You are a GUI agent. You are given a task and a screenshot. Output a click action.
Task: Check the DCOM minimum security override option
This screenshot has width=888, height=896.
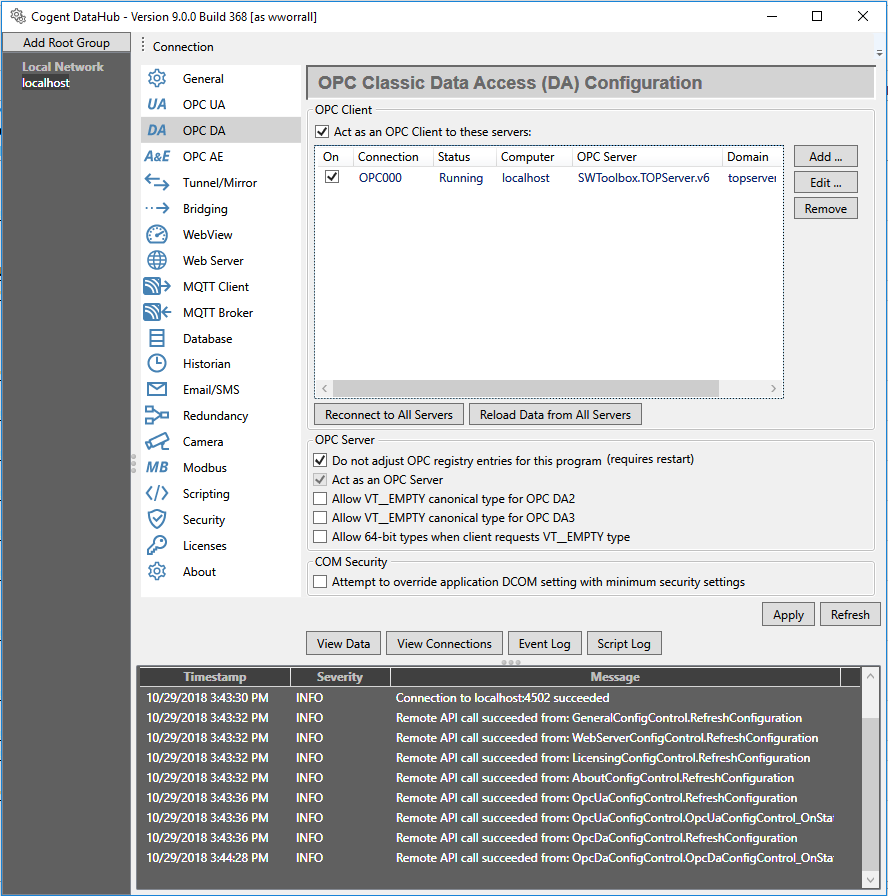(x=322, y=581)
